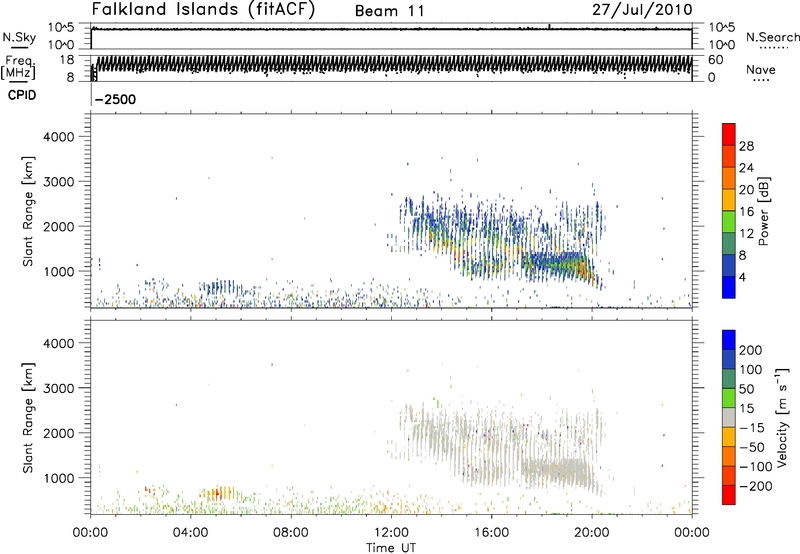
Task: Click the yellow 16–20 dB Power colorbar segment
Action: point(729,199)
